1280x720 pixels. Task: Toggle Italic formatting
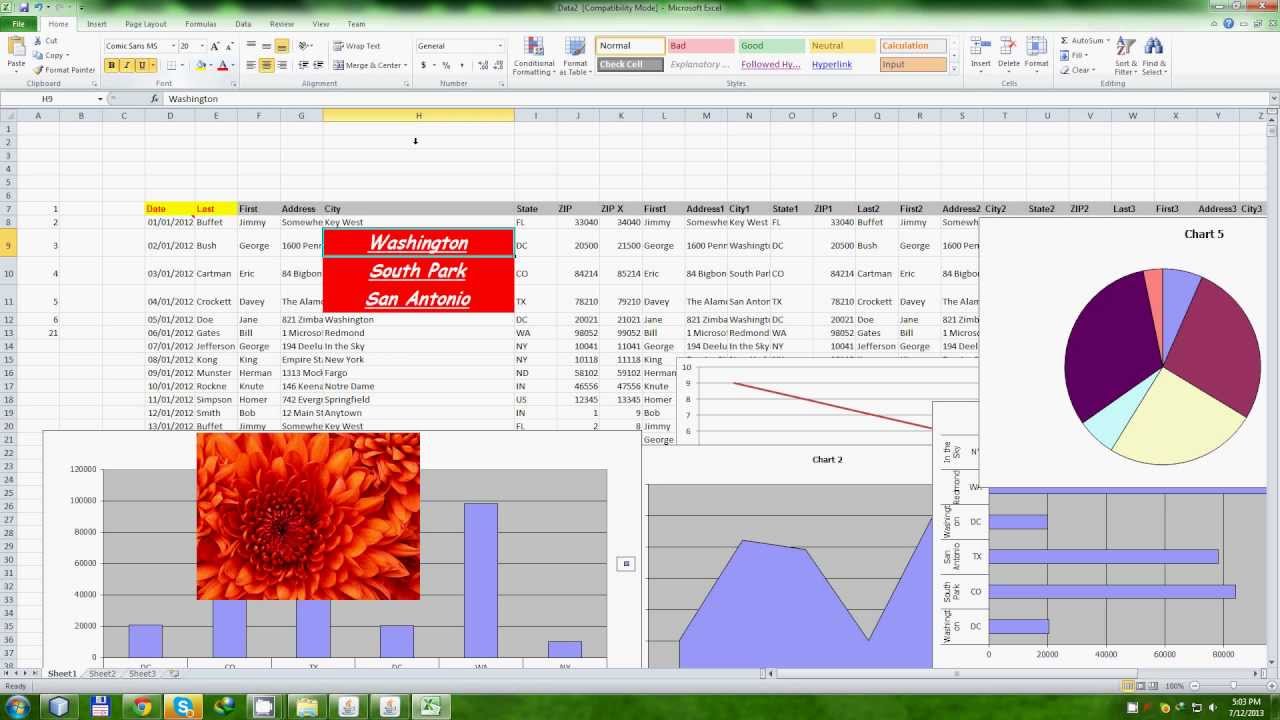[x=126, y=65]
